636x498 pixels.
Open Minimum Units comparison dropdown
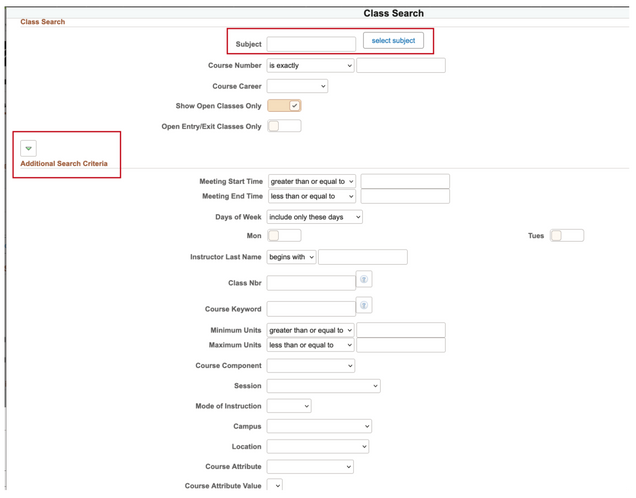coord(310,331)
